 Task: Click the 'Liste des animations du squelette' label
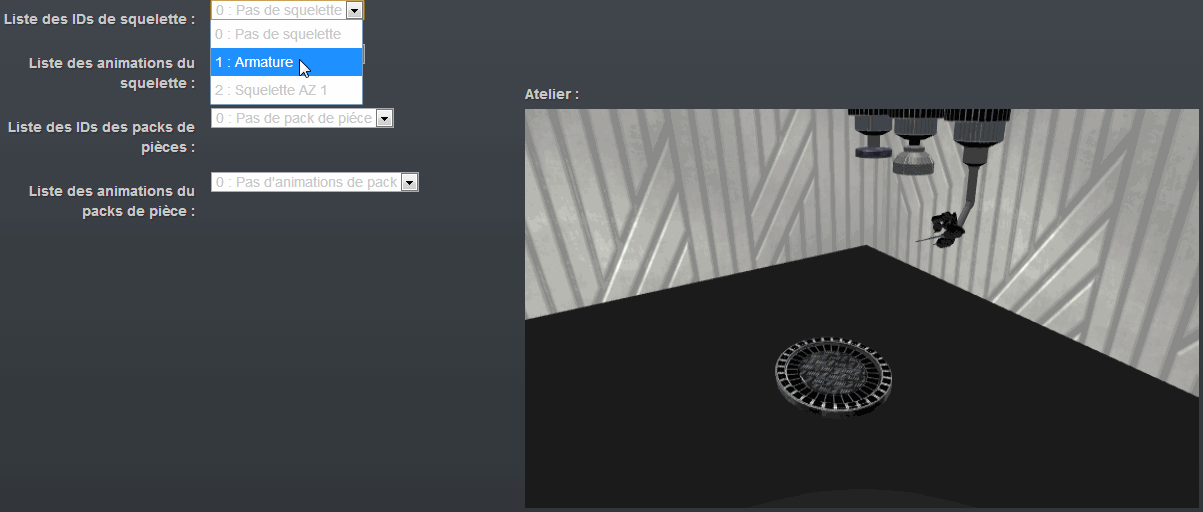112,73
